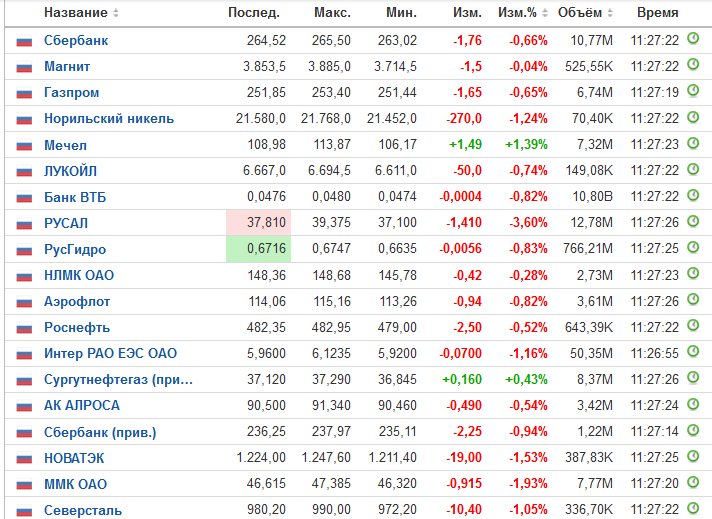712x519 pixels.
Task: Open the ММК ОАО stock link
Action: [75, 484]
